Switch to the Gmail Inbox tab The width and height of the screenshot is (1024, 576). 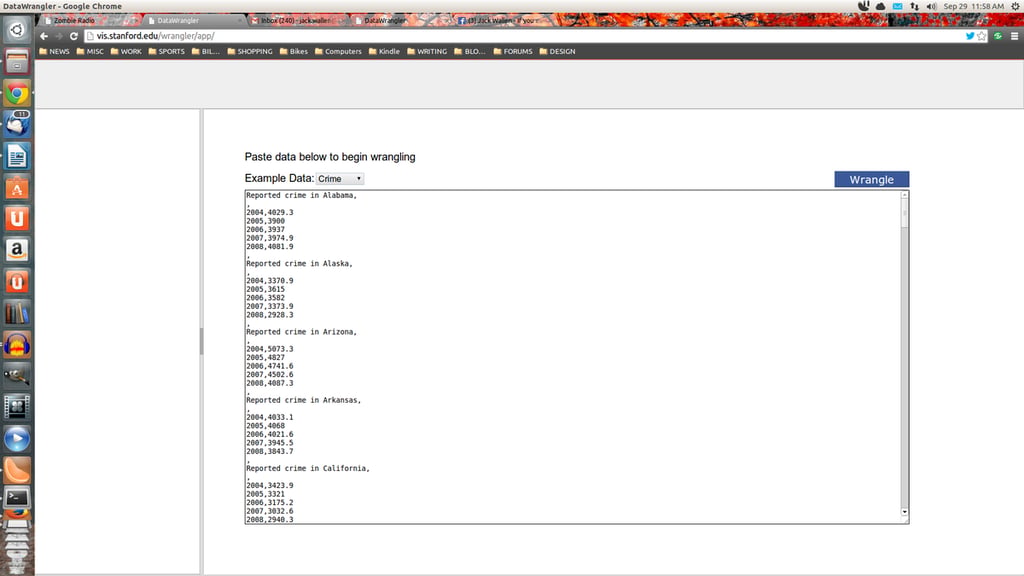(x=295, y=20)
